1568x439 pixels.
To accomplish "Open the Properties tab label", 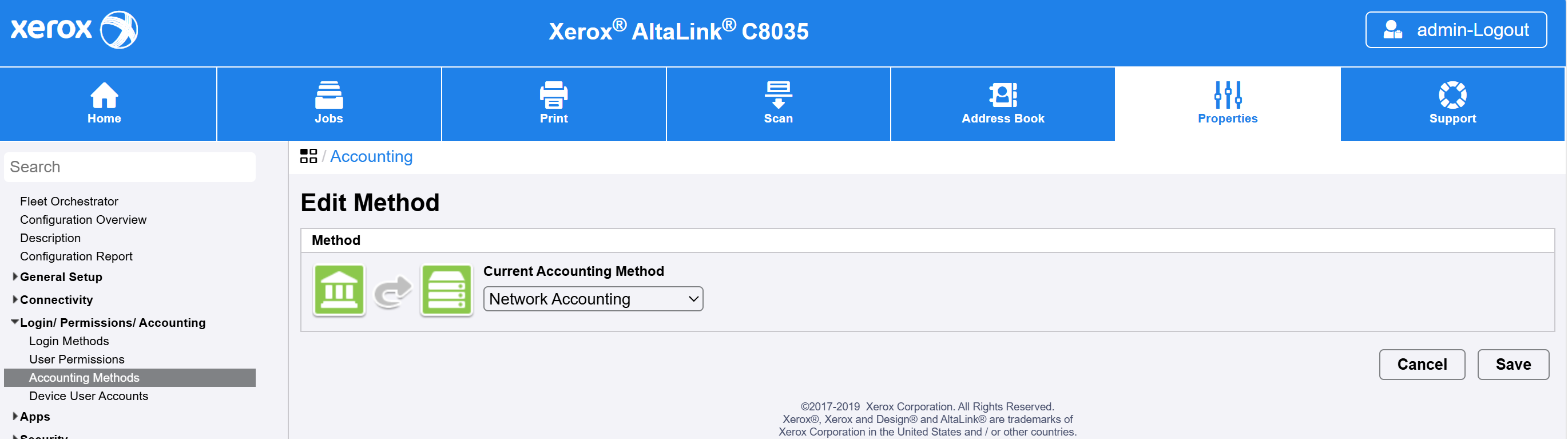I will click(1227, 118).
